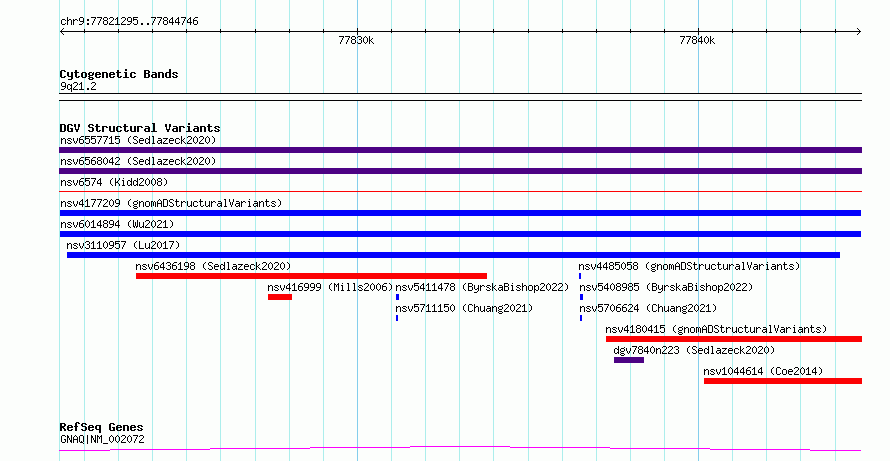Click the purple bar of nsv6568042
The image size is (890, 461).
(x=460, y=171)
